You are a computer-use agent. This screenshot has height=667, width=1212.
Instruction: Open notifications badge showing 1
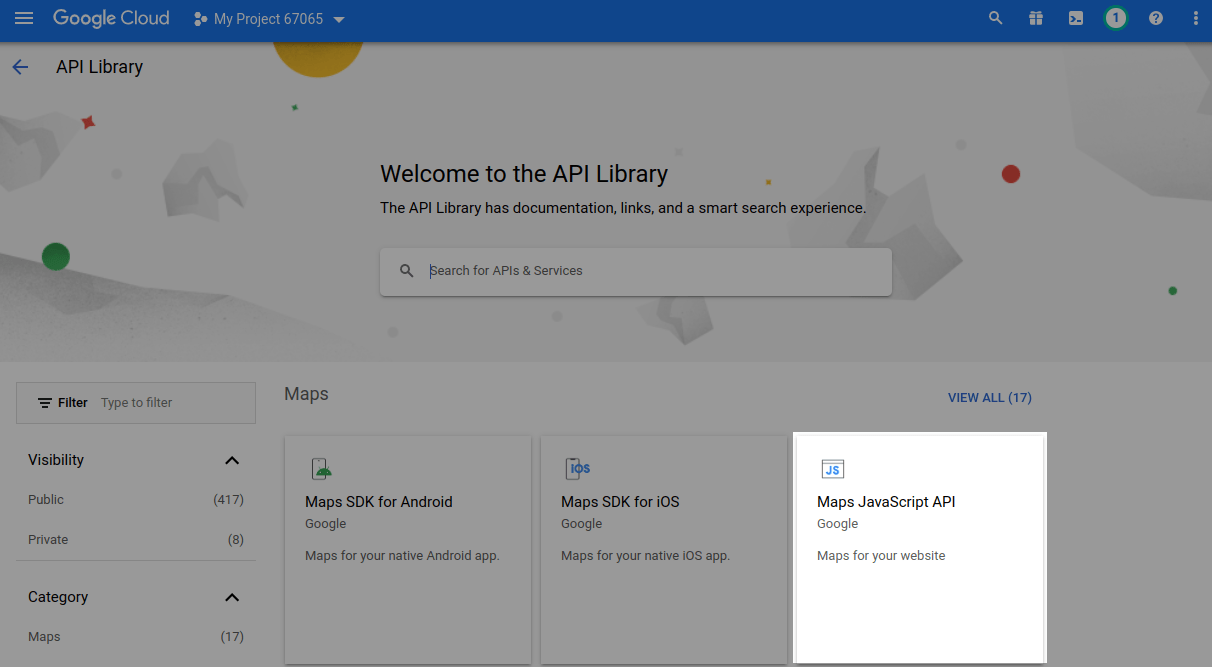[1116, 18]
